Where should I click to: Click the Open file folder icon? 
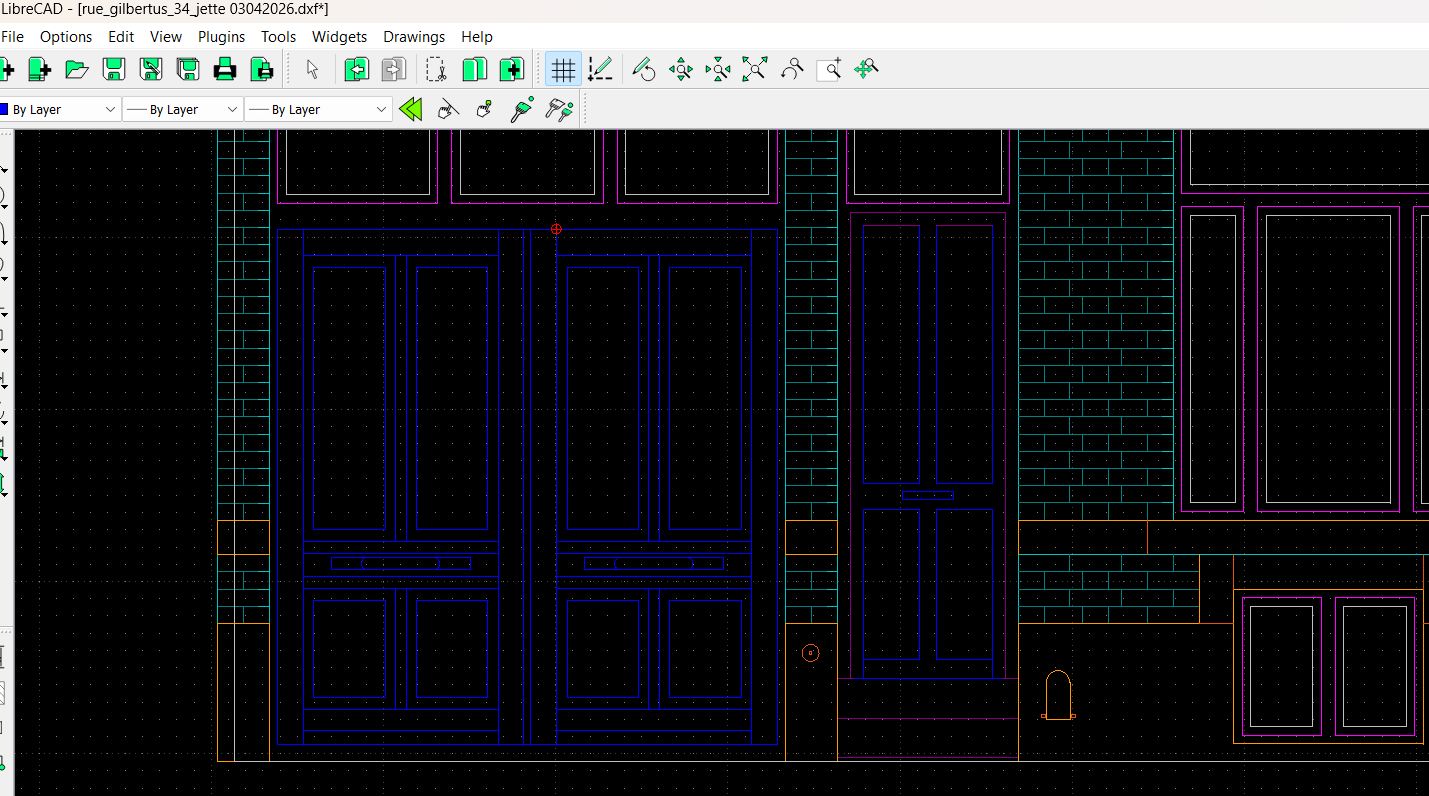[x=77, y=69]
